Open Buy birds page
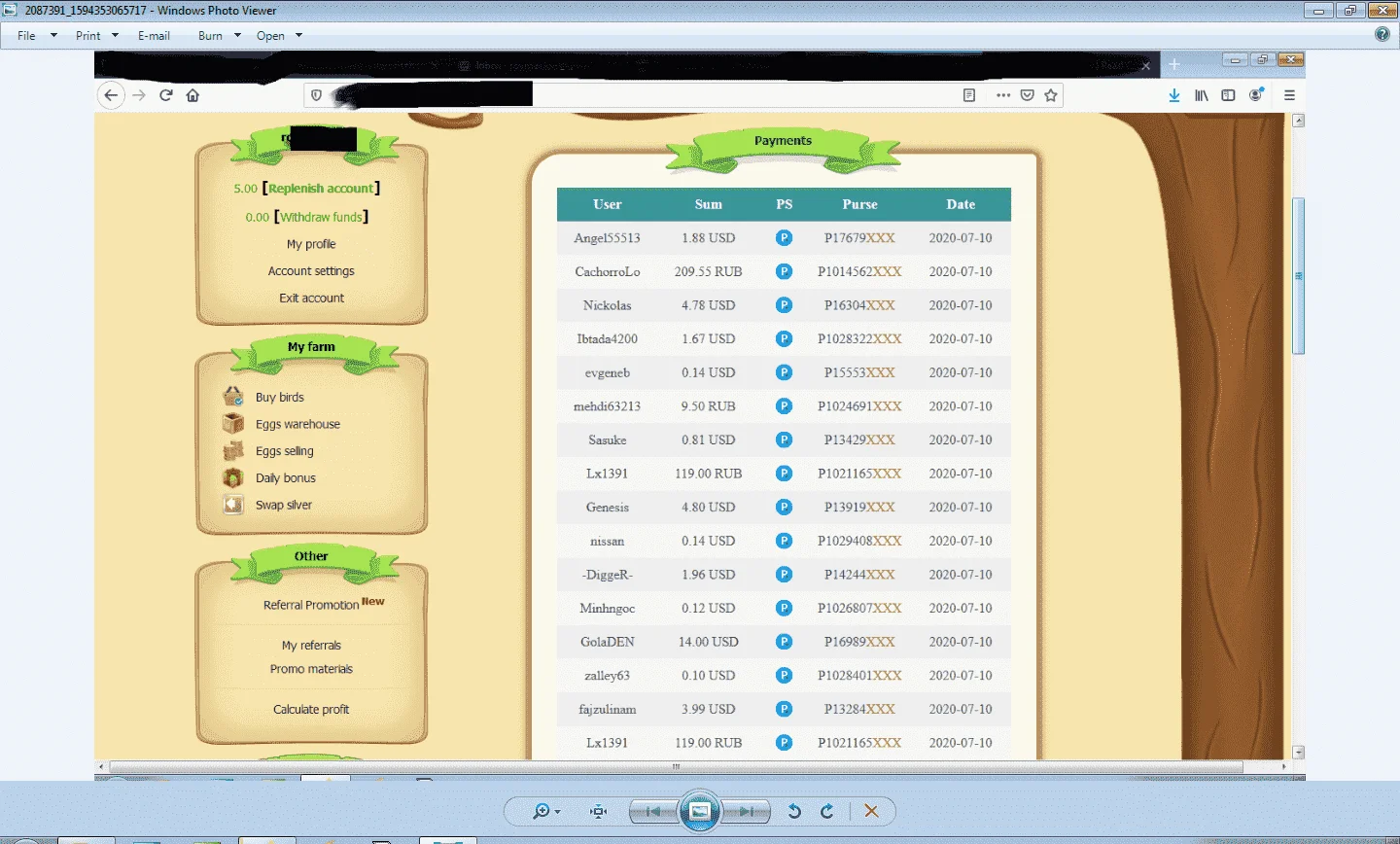The height and width of the screenshot is (844, 1400). (280, 398)
